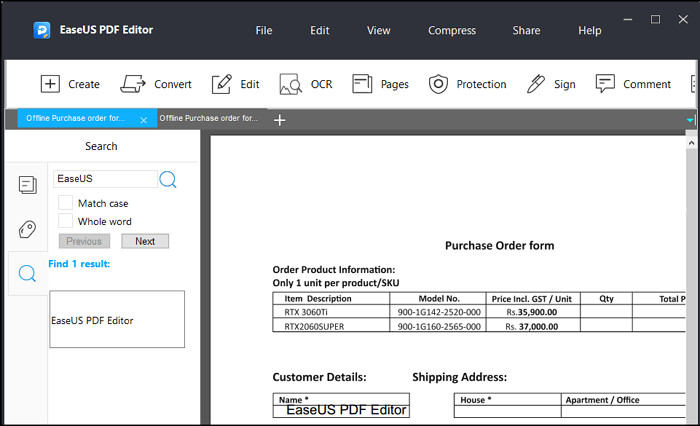
Task: Click the EaseUS PDF Editor logo icon
Action: tap(42, 30)
